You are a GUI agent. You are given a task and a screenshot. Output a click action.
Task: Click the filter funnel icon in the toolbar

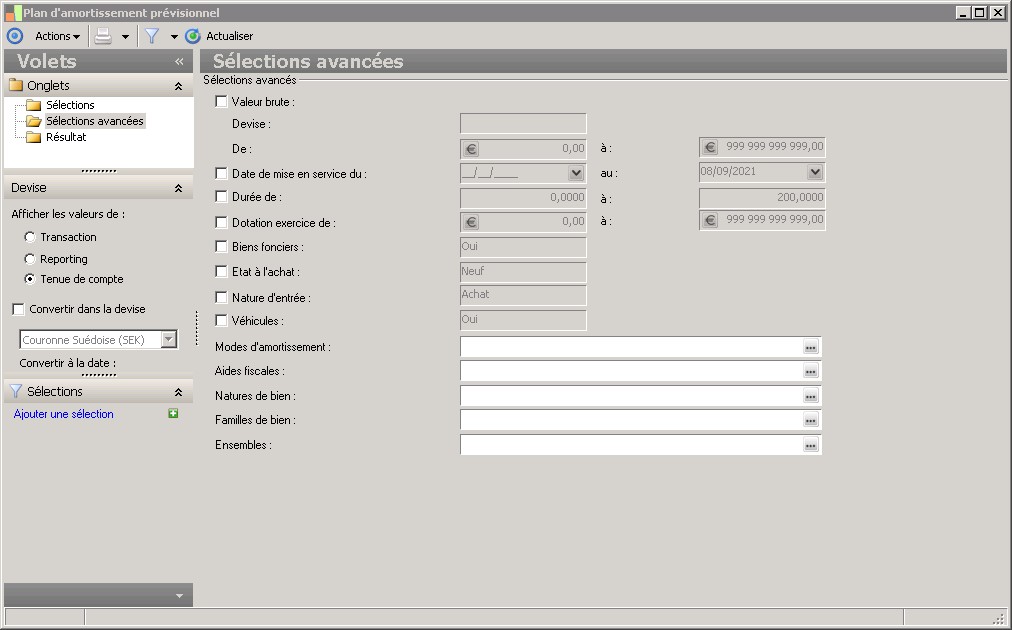[152, 36]
